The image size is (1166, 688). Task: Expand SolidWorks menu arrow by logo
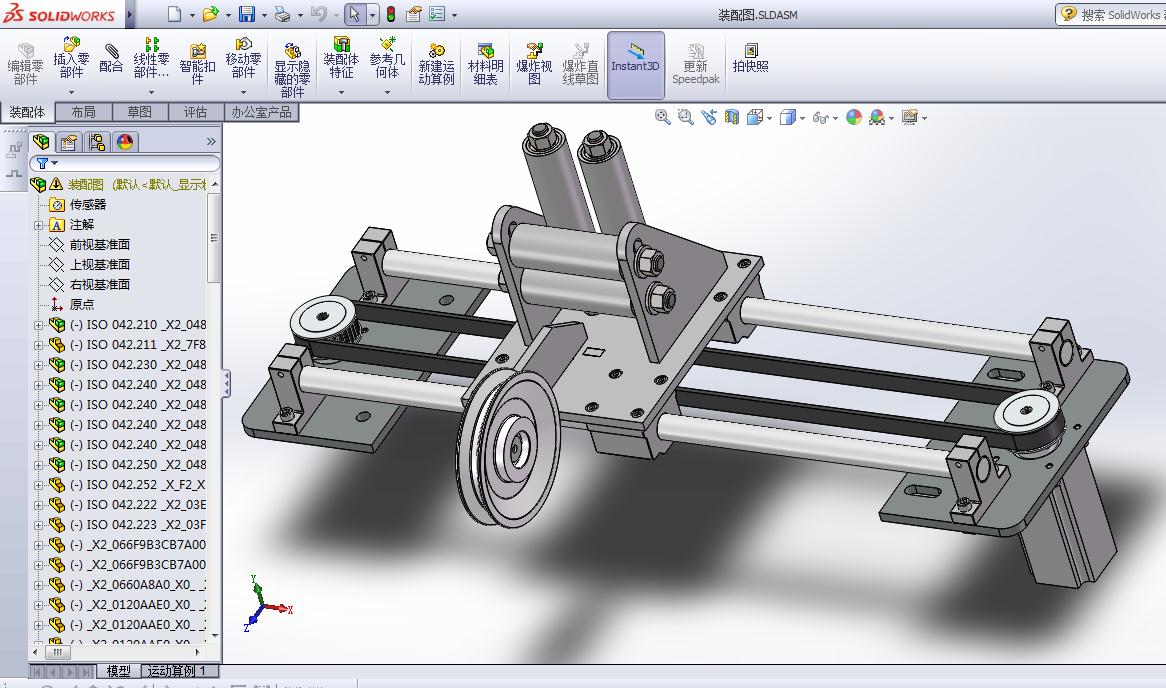(129, 14)
